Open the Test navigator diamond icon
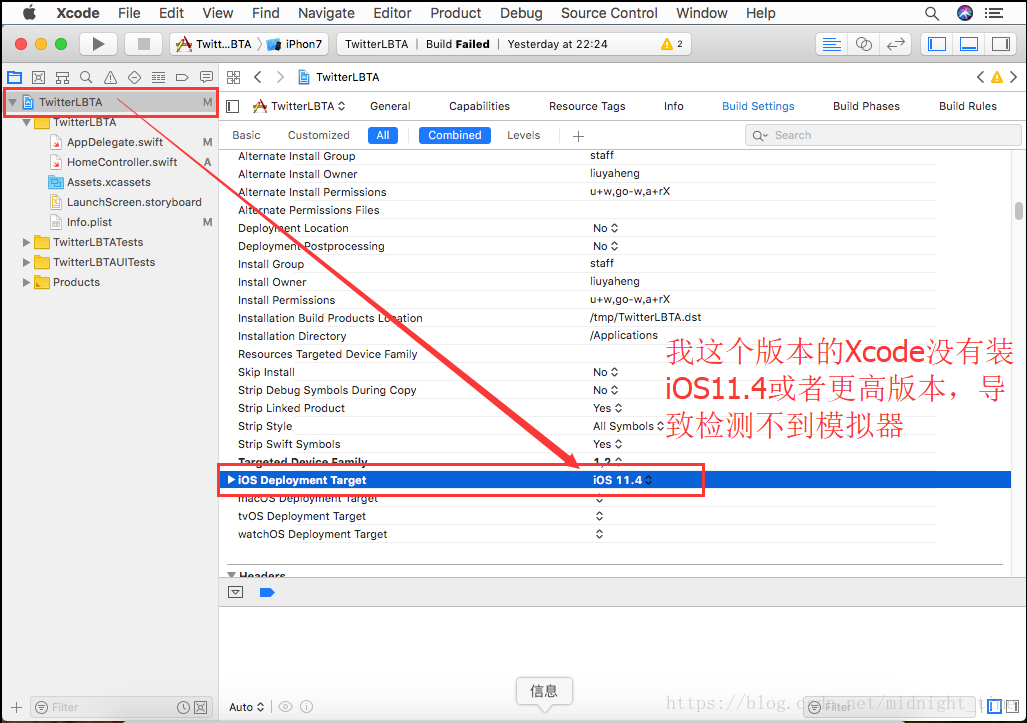The width and height of the screenshot is (1027, 723). tap(134, 77)
